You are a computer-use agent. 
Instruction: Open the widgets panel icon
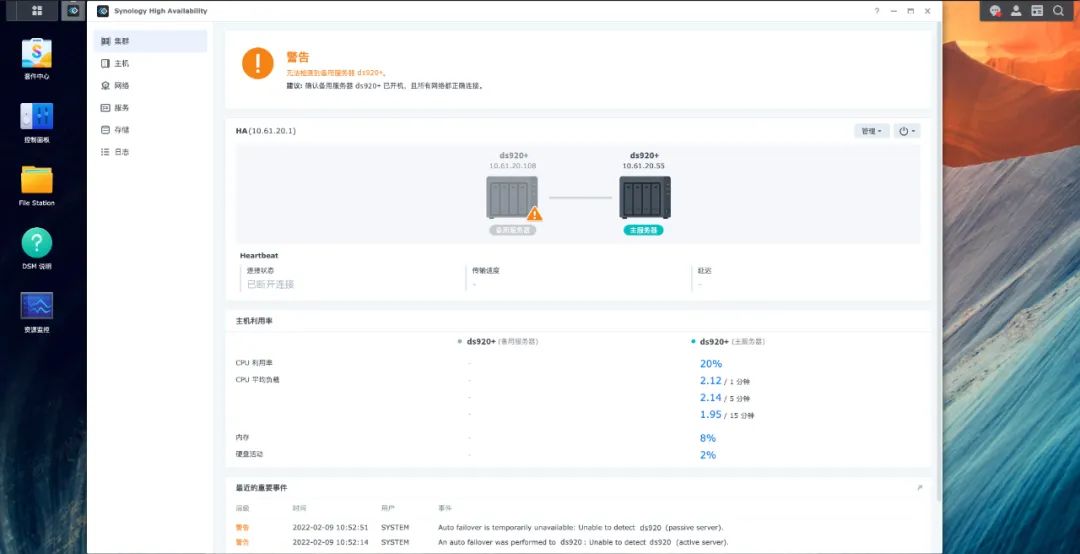click(x=1037, y=11)
